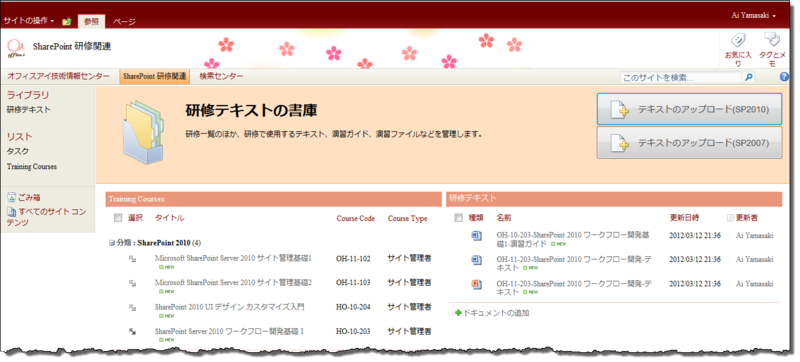Sort by 名前 column header
The height and width of the screenshot is (362, 800).
(x=504, y=218)
